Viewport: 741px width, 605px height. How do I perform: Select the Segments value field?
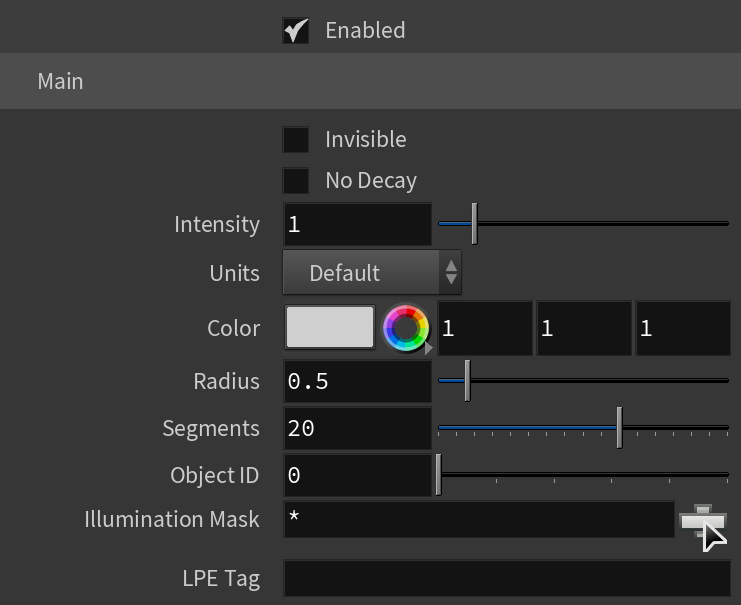pos(357,428)
